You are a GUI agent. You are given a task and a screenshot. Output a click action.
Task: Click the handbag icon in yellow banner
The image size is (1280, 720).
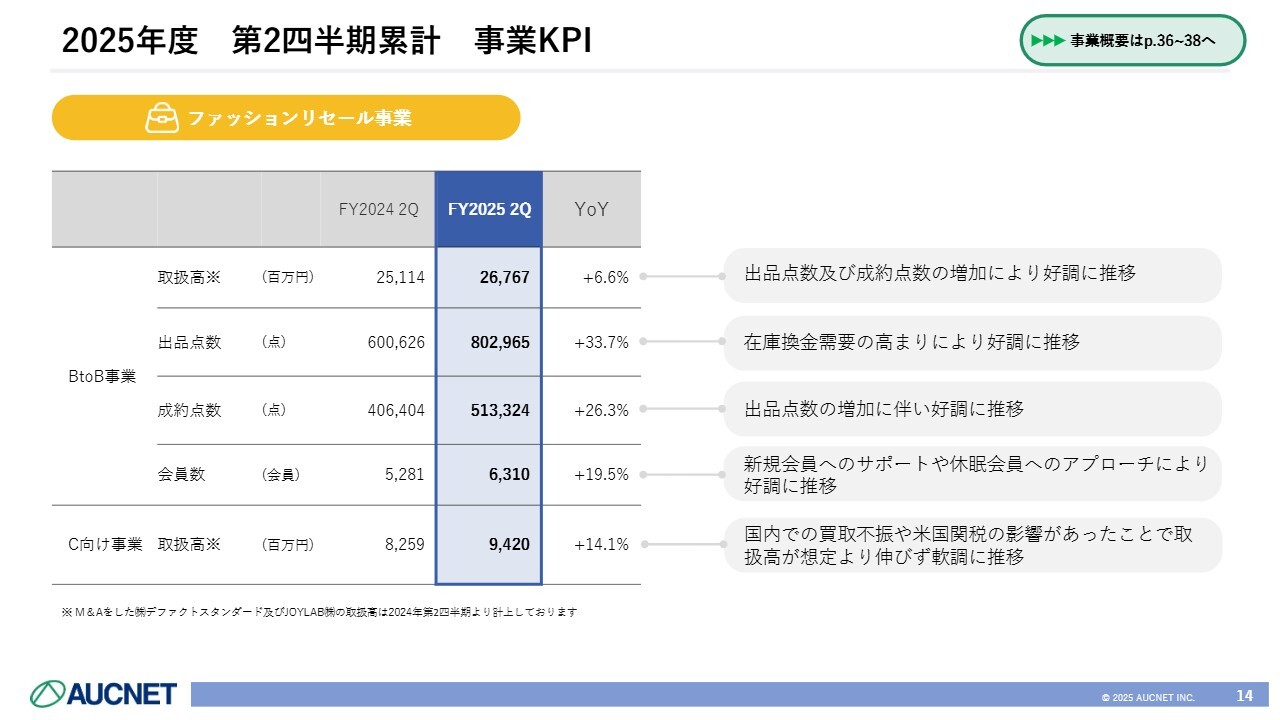[x=162, y=118]
